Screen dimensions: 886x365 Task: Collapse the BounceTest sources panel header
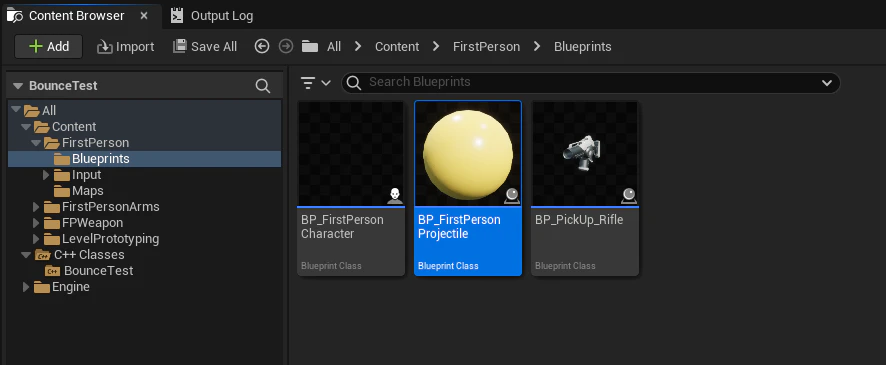click(18, 86)
